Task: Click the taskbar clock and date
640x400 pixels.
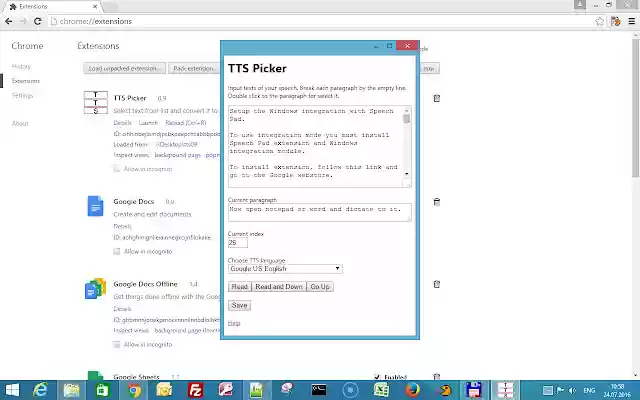Action: click(x=617, y=390)
